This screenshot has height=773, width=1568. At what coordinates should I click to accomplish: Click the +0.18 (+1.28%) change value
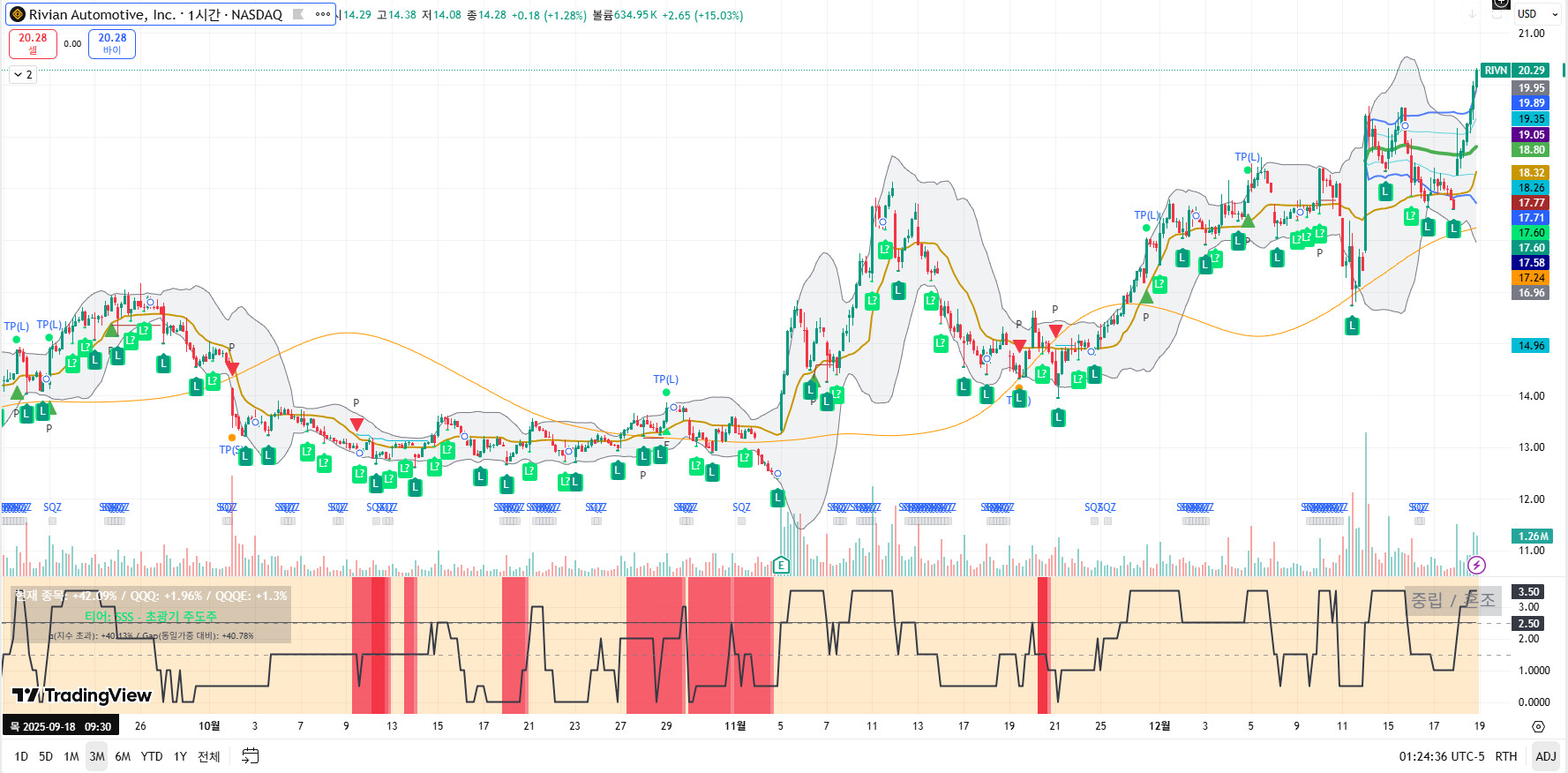[x=549, y=15]
